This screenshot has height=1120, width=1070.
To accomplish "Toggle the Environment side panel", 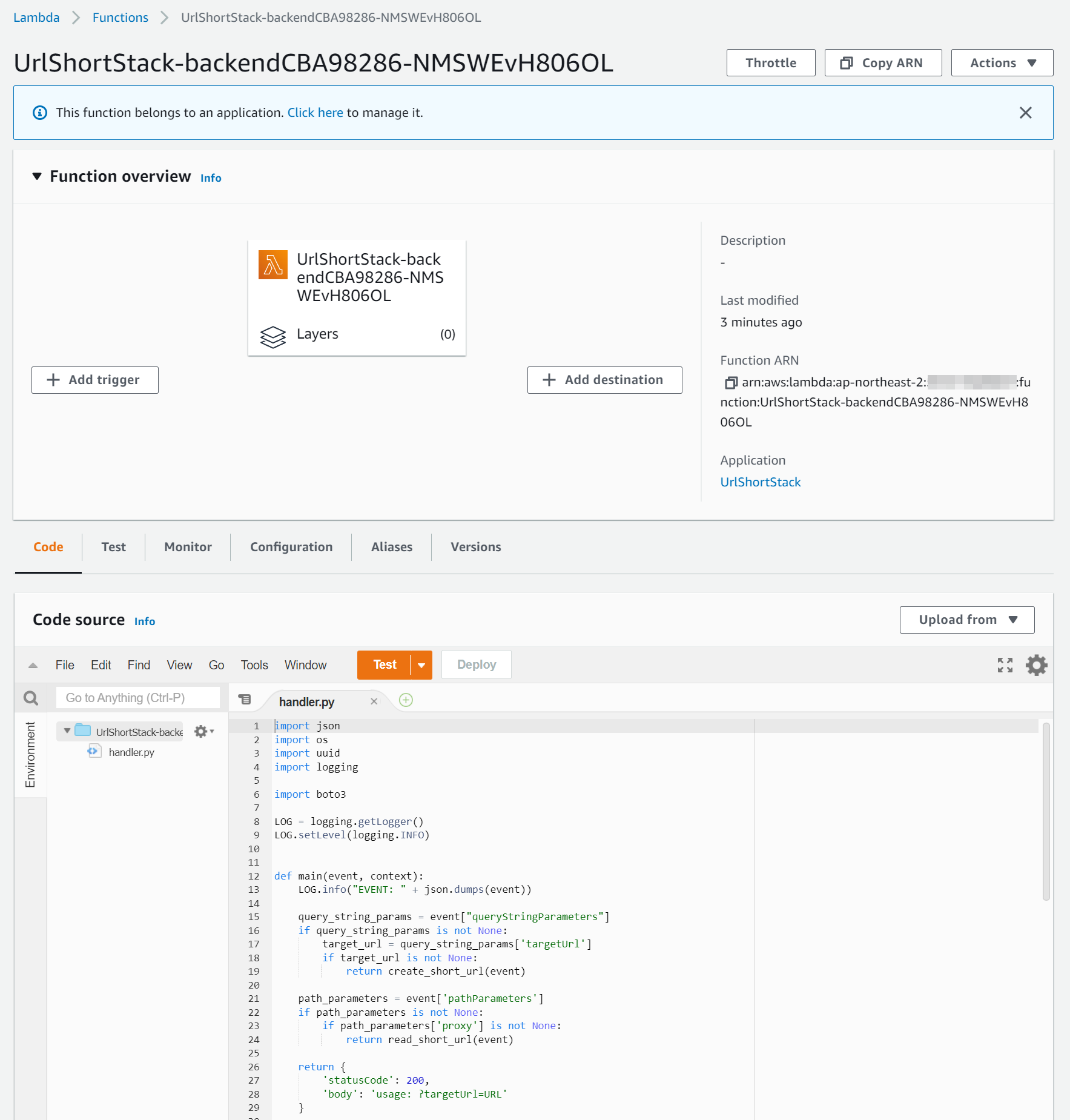I will [30, 754].
